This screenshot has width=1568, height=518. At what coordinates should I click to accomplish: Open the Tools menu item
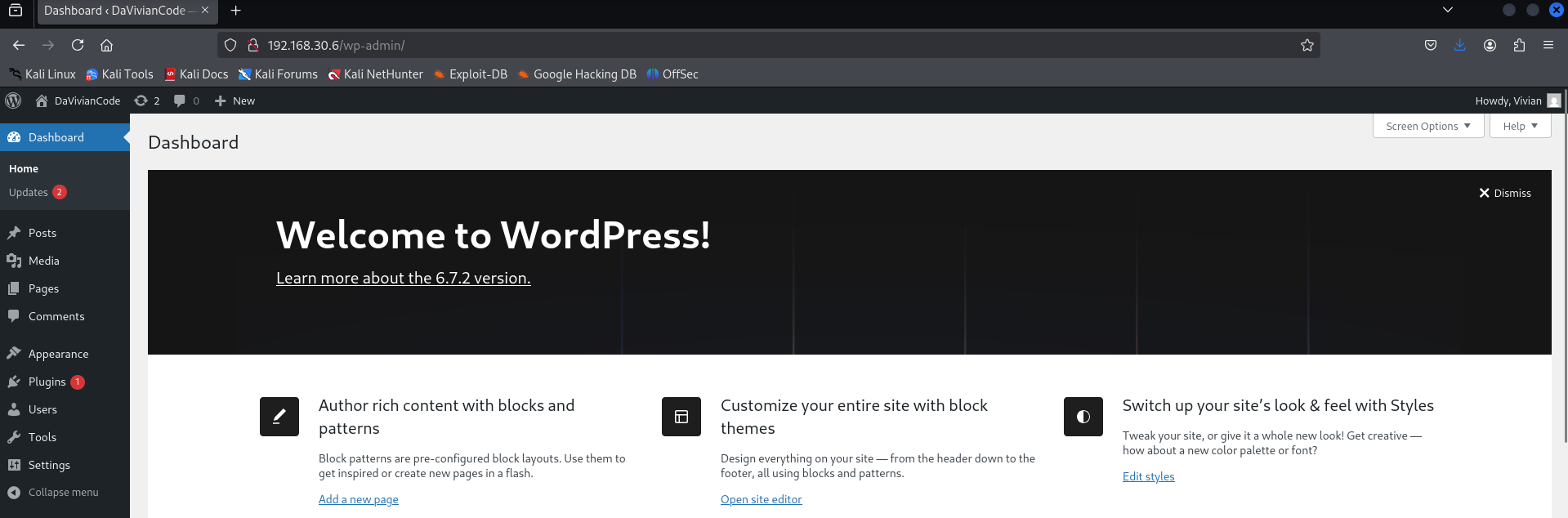coord(42,437)
